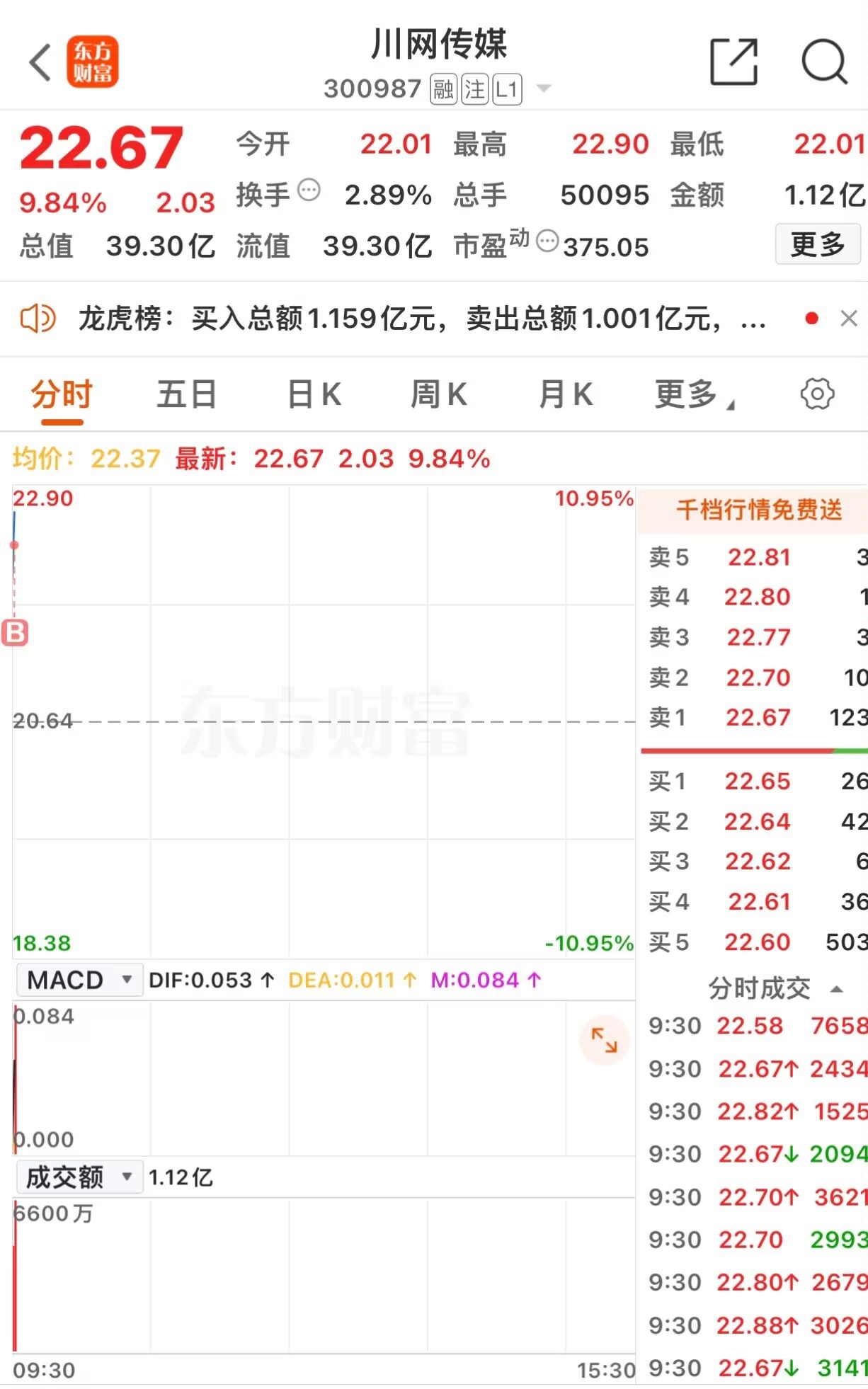
Task: Tap the orange expand chart icon
Action: click(x=604, y=1040)
